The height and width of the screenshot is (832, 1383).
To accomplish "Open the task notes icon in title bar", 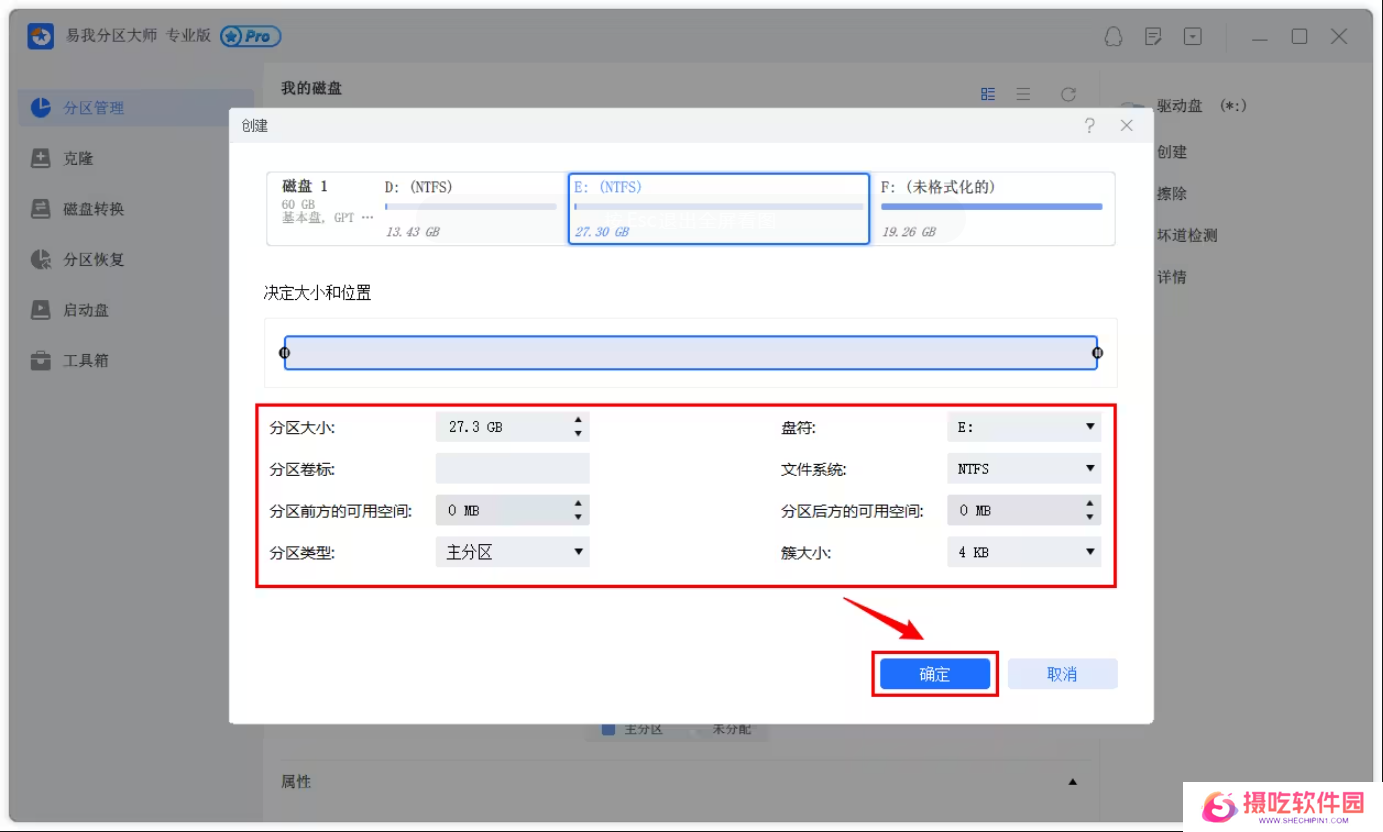I will coord(1153,37).
